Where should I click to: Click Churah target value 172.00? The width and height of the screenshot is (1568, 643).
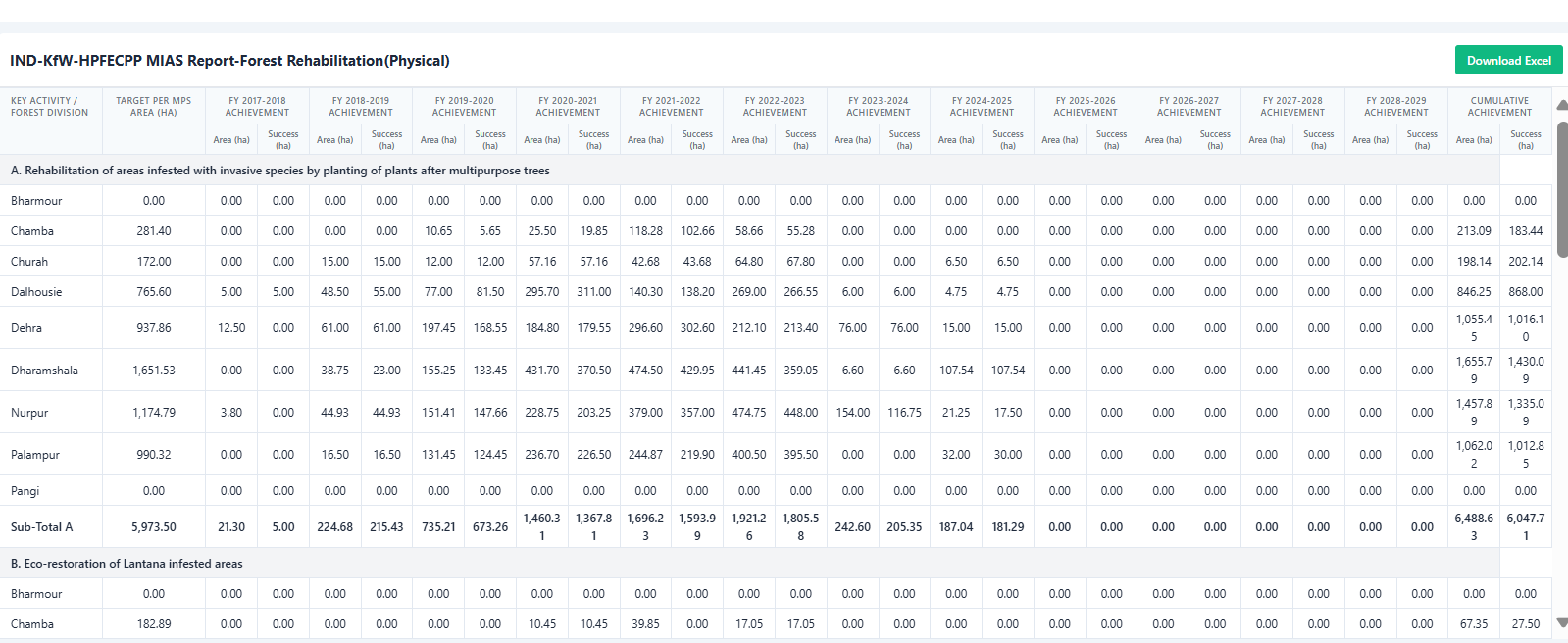(154, 262)
